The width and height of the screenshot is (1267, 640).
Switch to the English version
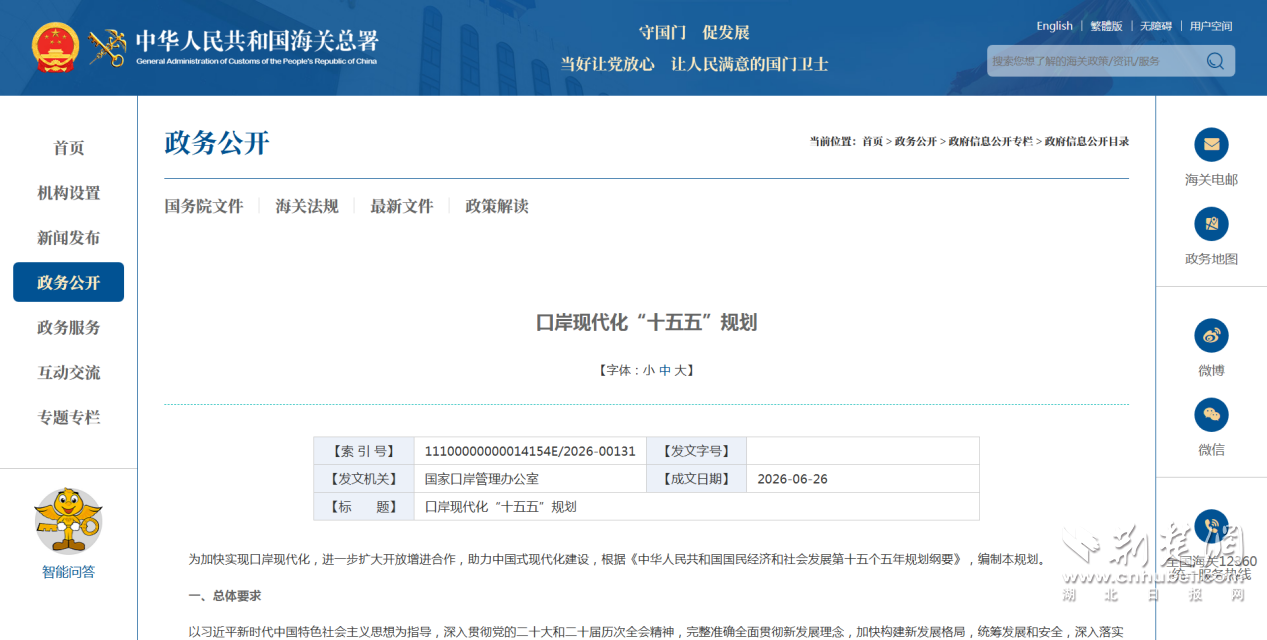(1054, 26)
